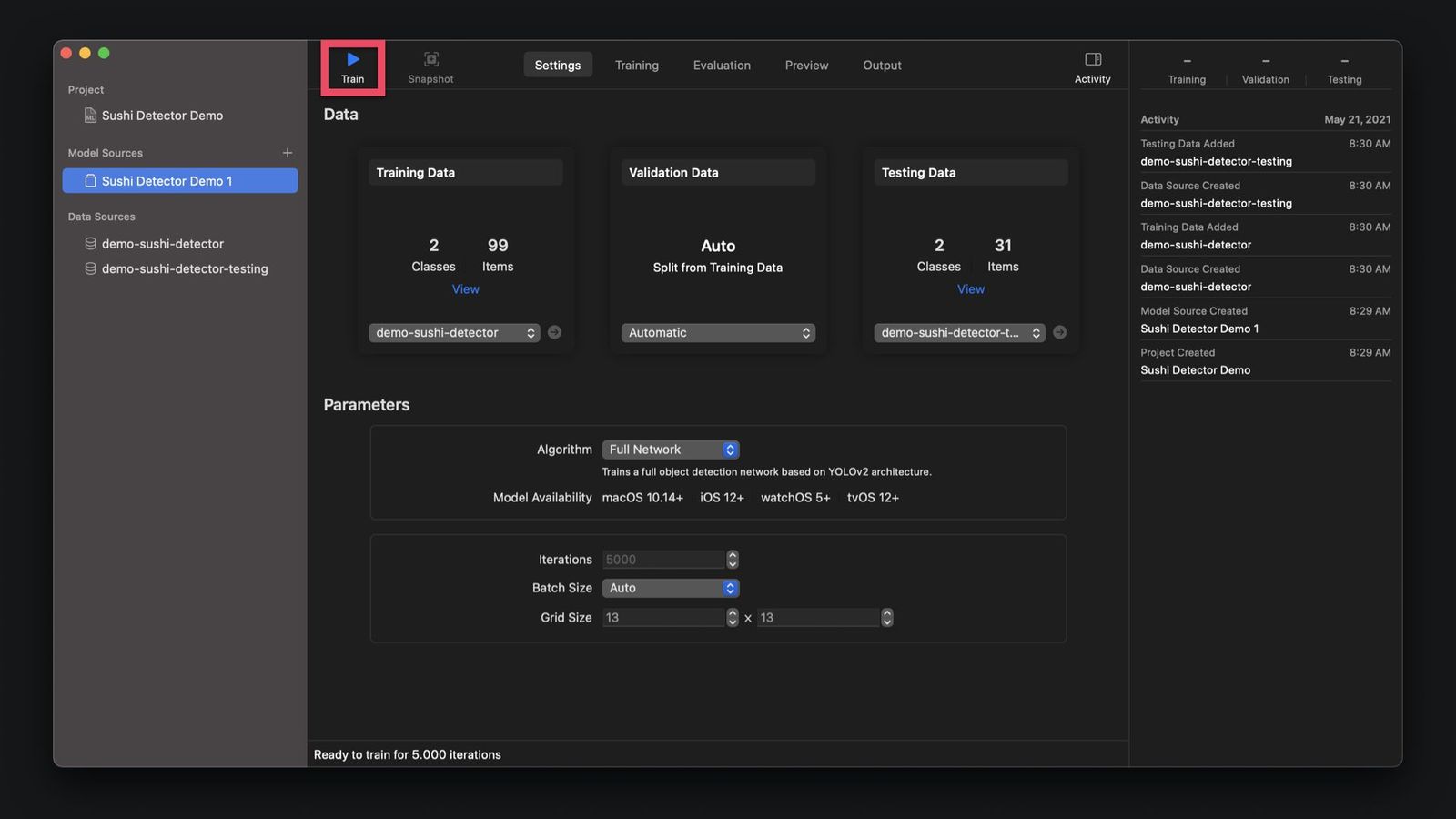Click the first Grid Size input field
The height and width of the screenshot is (819, 1456).
point(662,617)
